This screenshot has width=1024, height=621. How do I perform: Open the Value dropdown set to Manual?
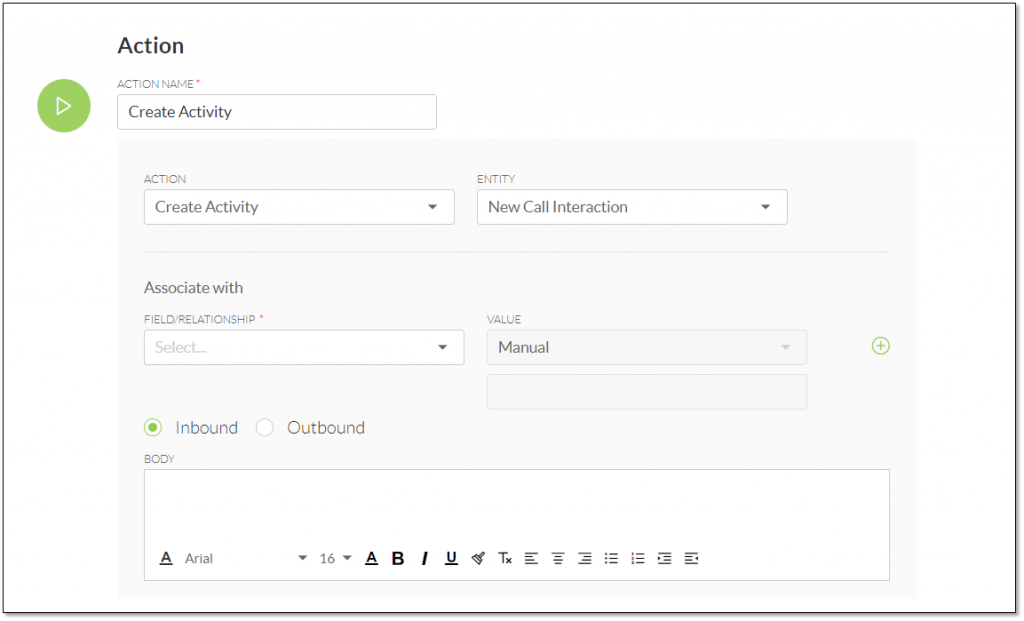(x=647, y=347)
